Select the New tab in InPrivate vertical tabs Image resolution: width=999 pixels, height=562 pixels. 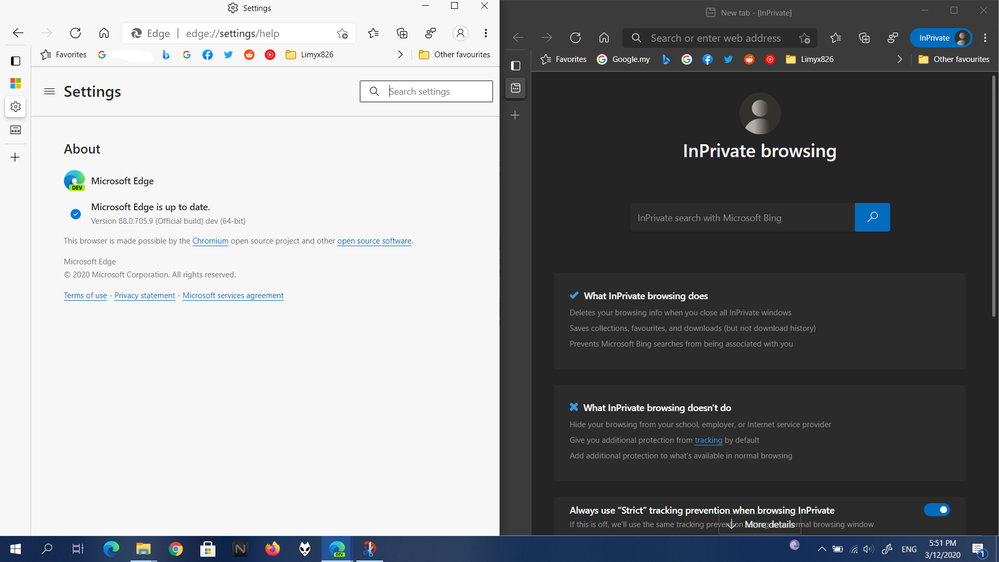515,88
